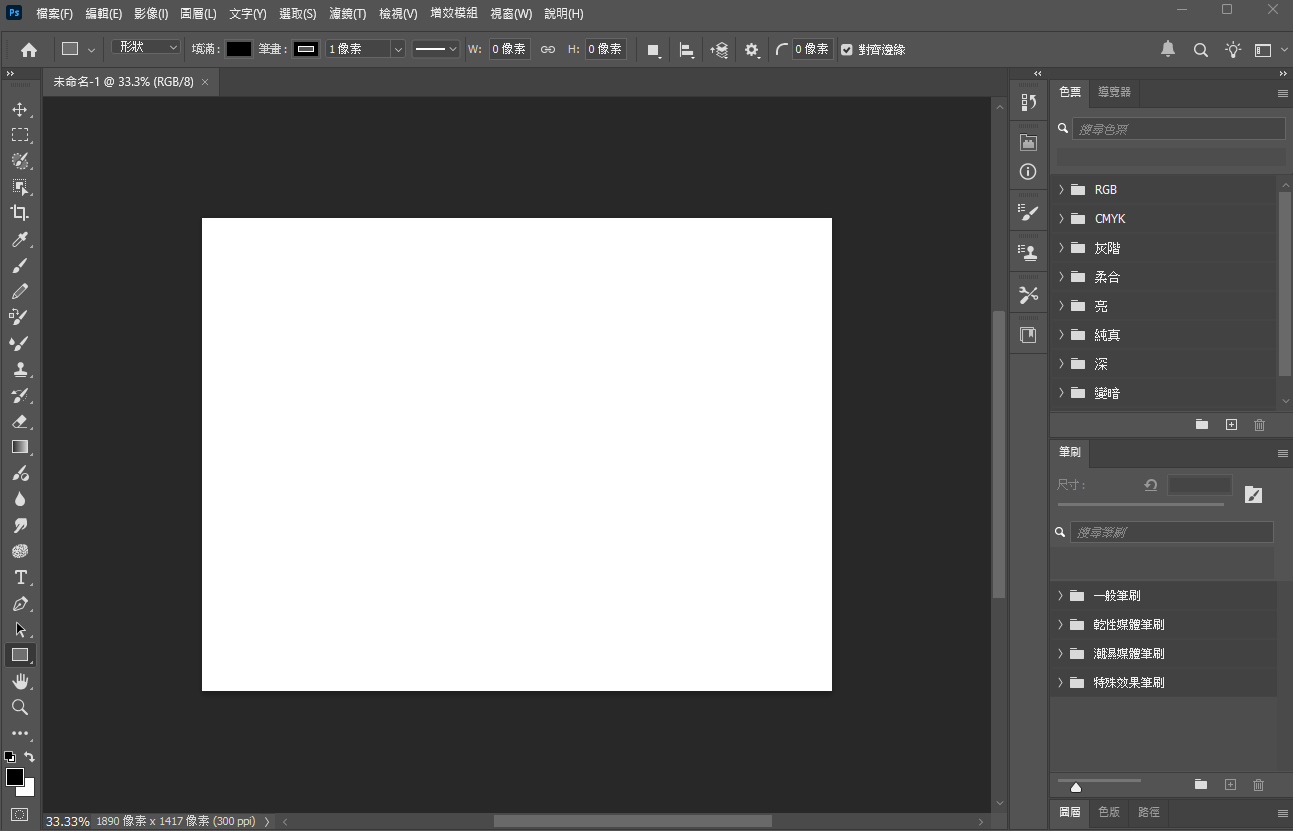Select the Zoom tool
Viewport: 1293px width, 831px height.
coord(19,707)
